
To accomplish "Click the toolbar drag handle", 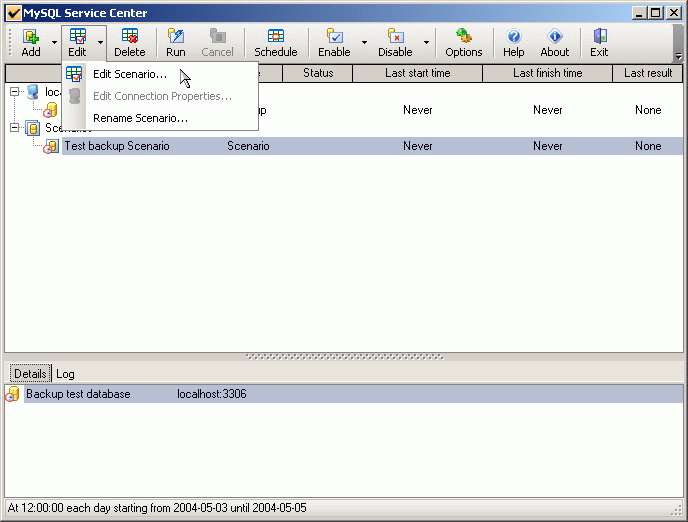I will 10,43.
